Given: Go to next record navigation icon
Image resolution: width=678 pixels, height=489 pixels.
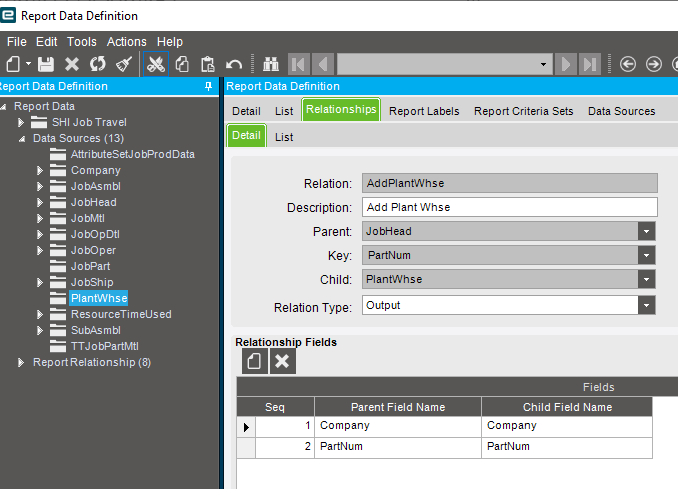Looking at the screenshot, I should click(566, 64).
